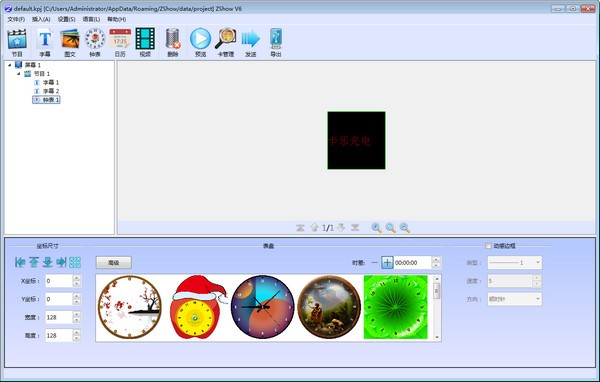Choose the plum blossom clock face
The image size is (600, 382).
click(x=129, y=307)
